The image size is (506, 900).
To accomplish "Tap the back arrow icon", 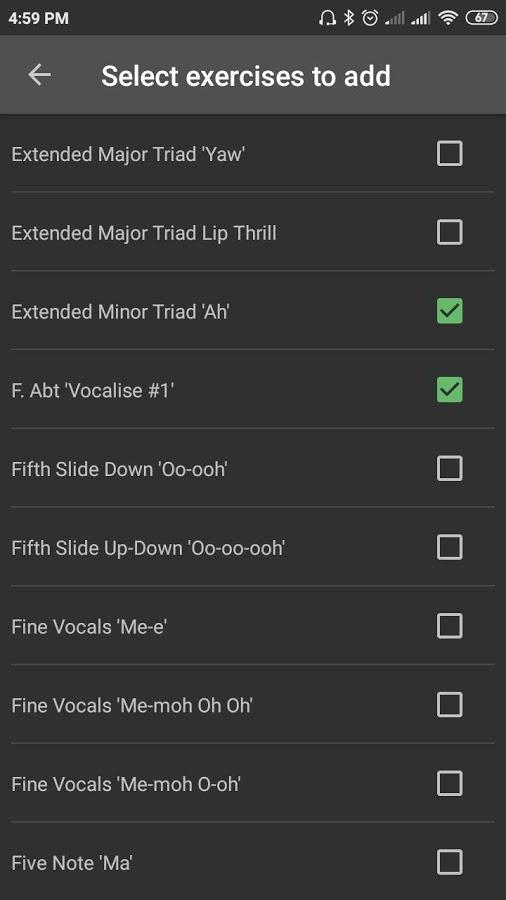I will click(40, 75).
